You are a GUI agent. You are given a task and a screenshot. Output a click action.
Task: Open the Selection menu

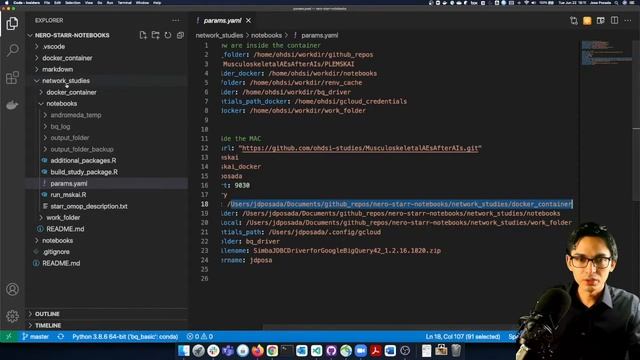click(x=73, y=3)
